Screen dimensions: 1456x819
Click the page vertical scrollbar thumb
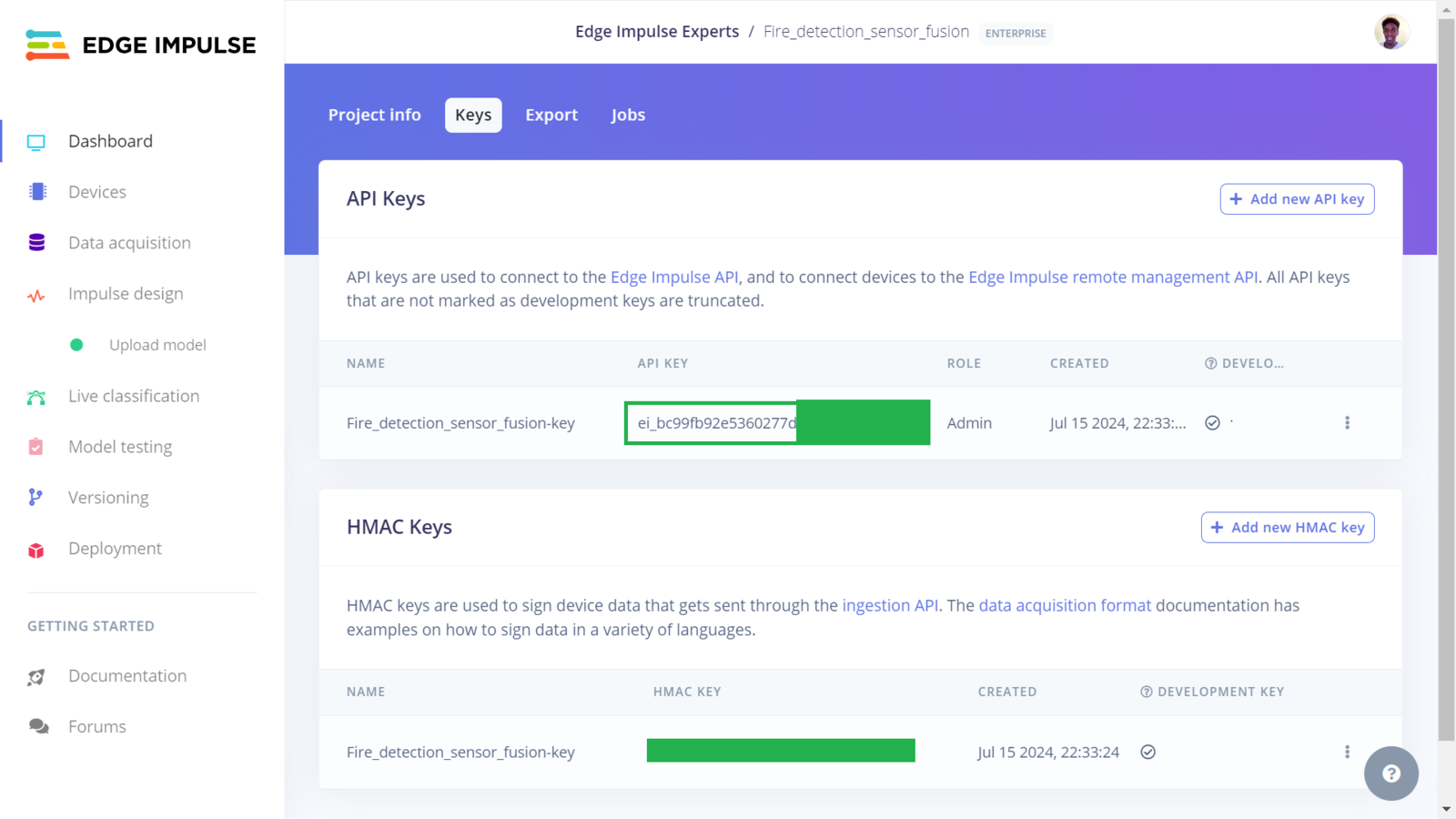1446,380
